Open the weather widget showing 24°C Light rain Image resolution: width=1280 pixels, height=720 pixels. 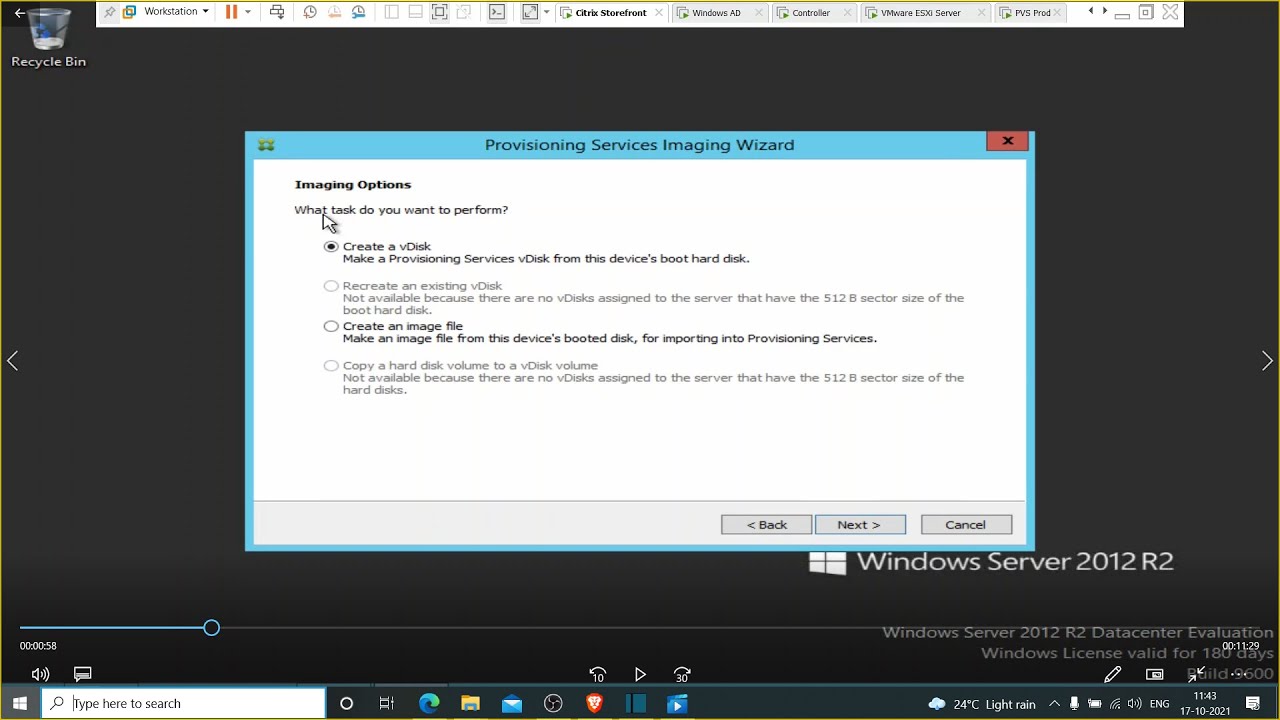pos(982,704)
